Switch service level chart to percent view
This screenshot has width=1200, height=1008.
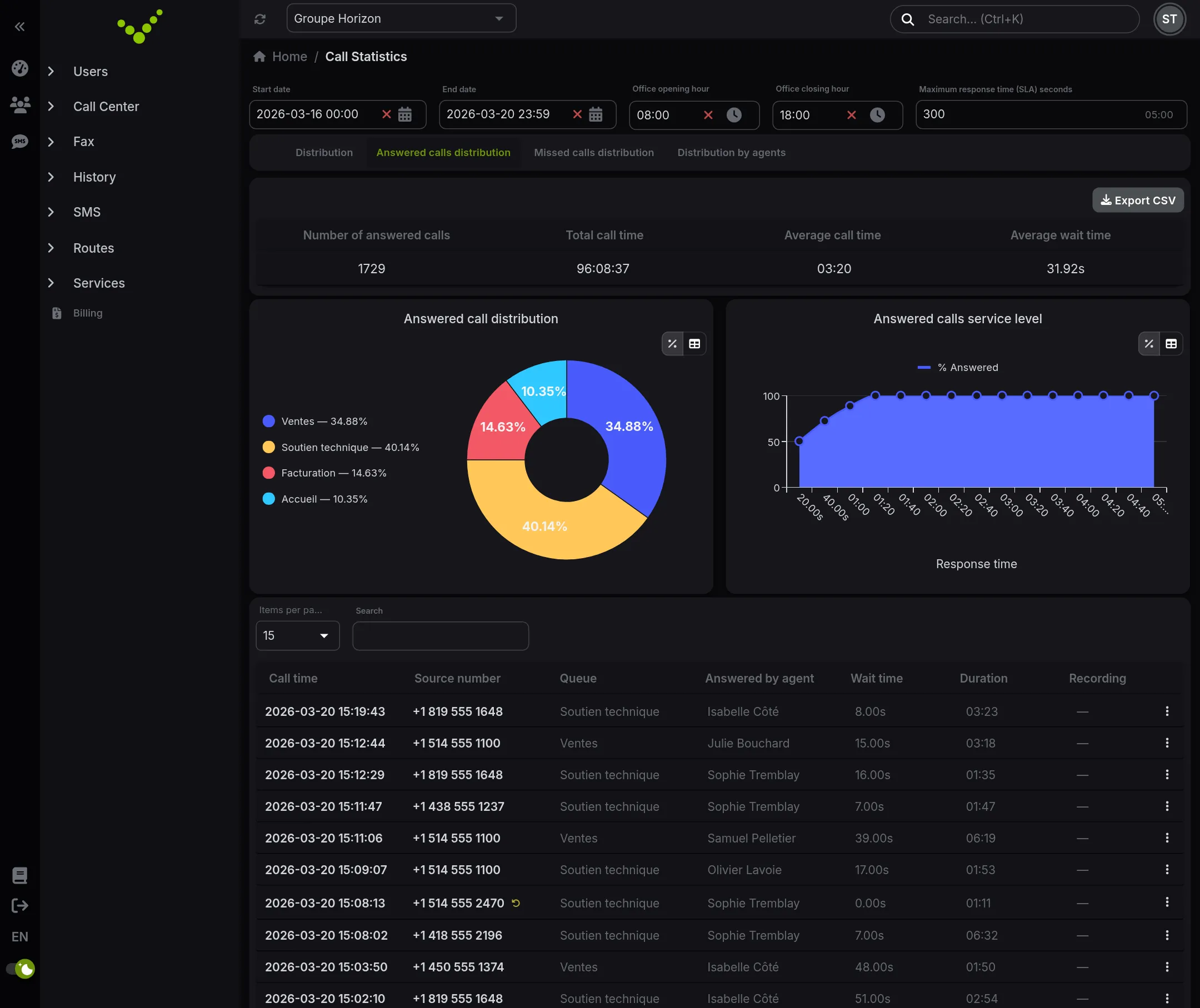point(1149,343)
